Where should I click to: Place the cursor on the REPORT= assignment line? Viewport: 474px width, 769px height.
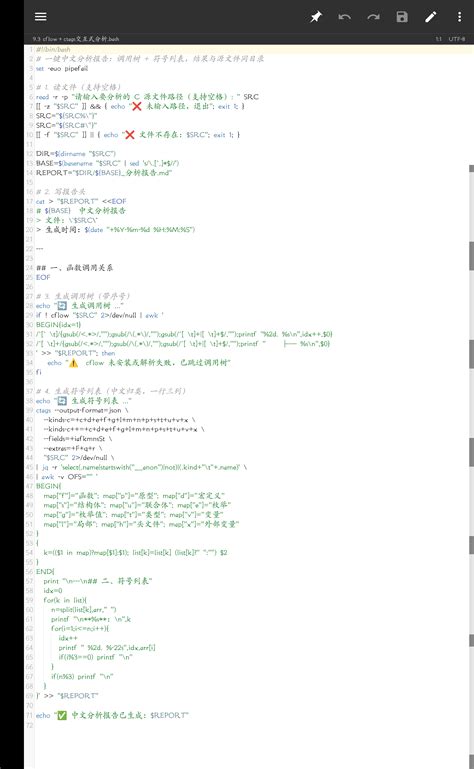click(104, 173)
